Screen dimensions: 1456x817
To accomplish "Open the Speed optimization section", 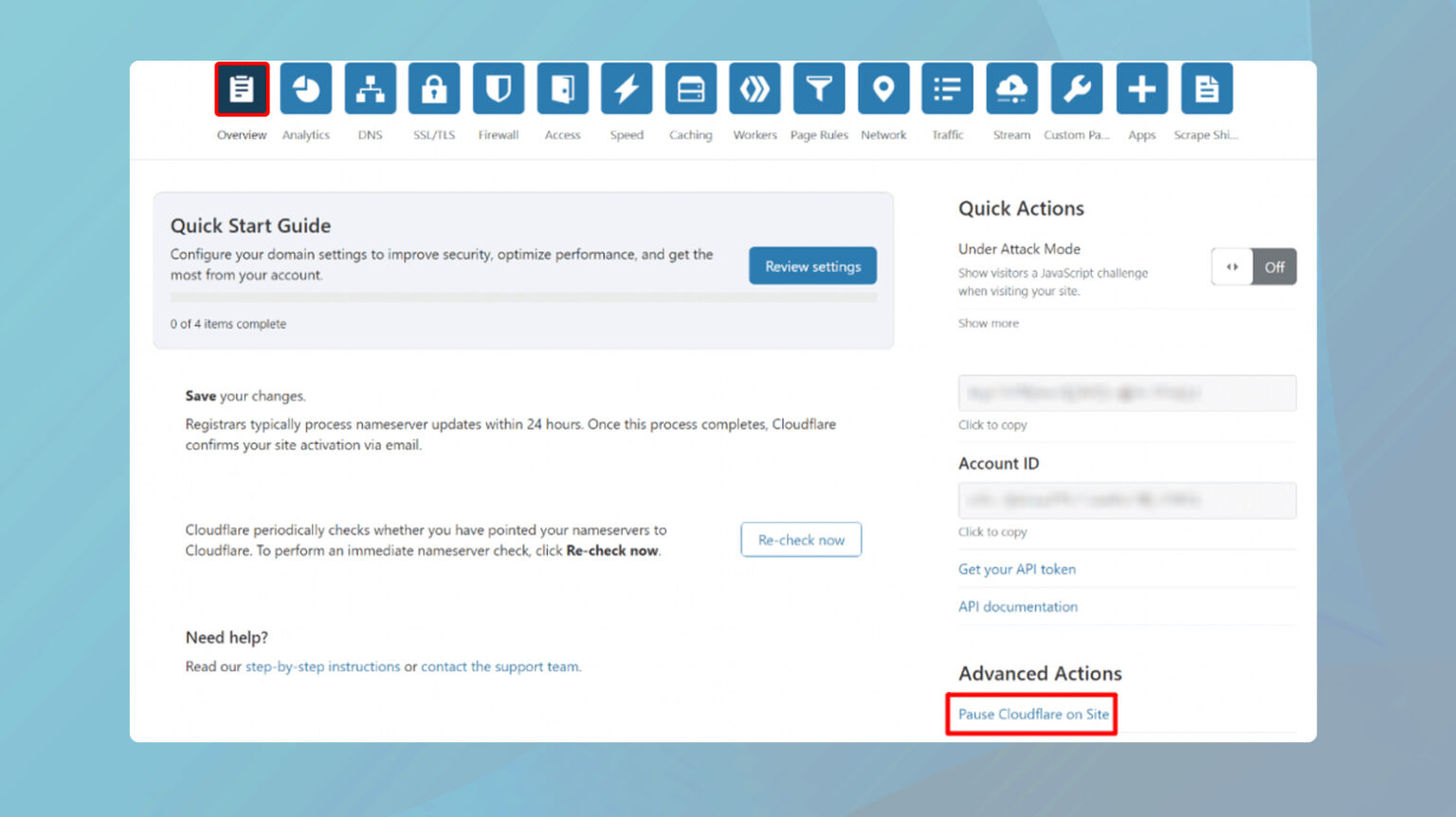I will click(x=627, y=88).
